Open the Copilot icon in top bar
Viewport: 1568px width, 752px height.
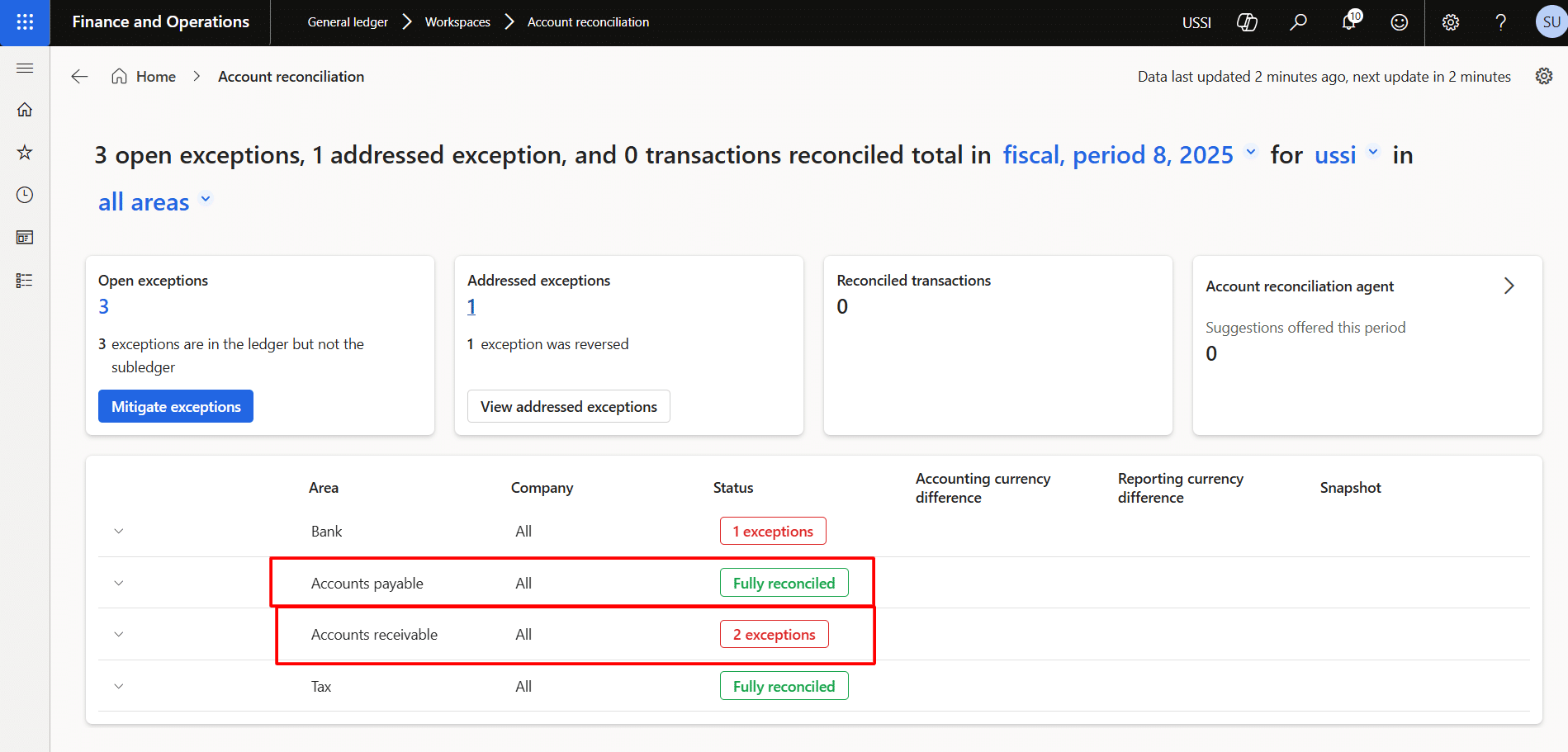pos(1247,22)
